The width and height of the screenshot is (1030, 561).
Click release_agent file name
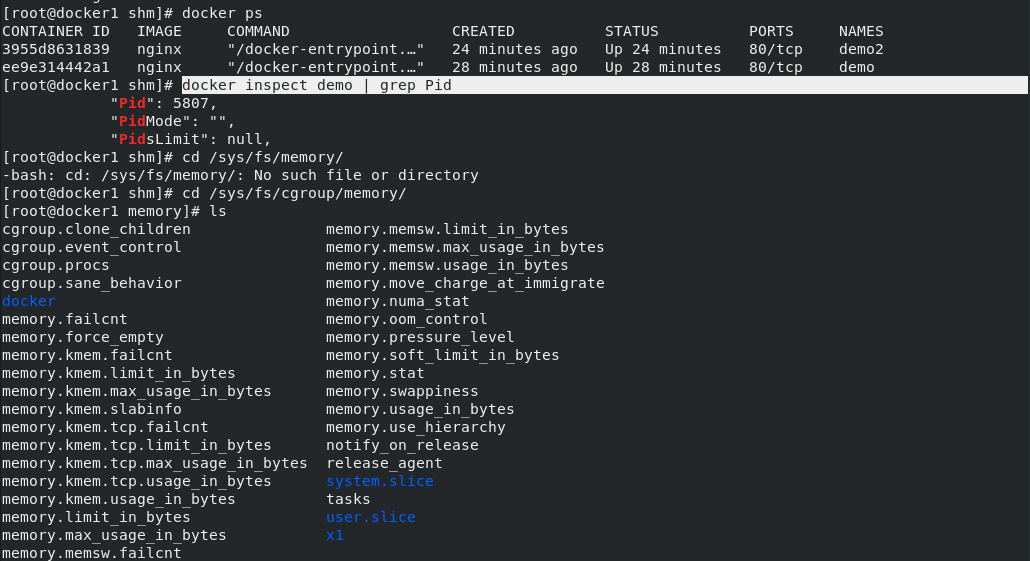click(384, 463)
